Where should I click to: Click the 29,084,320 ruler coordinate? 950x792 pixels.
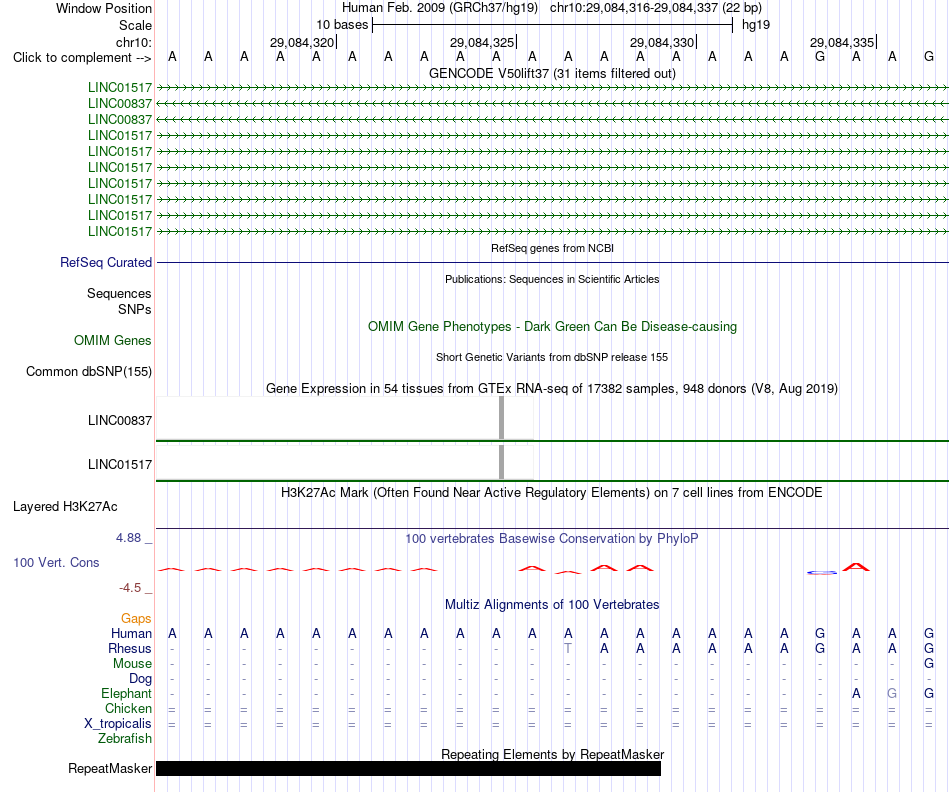pos(302,42)
